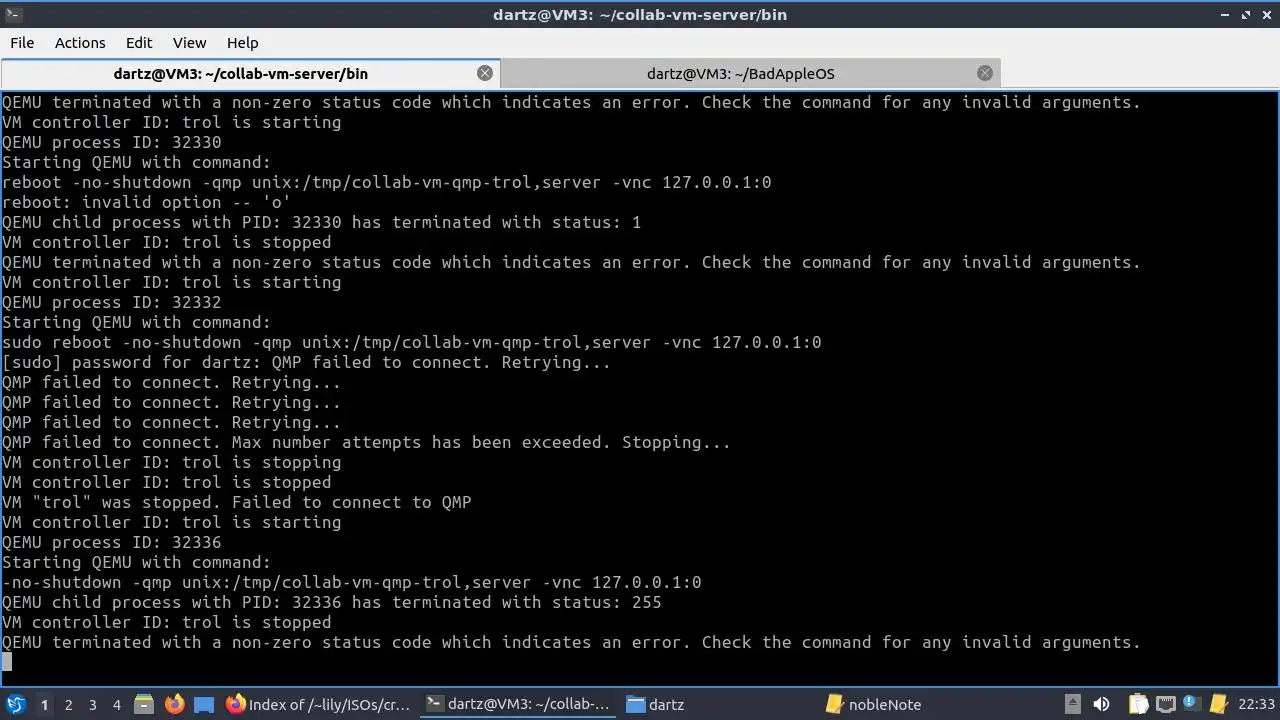This screenshot has height=720, width=1280.
Task: Close the ~/collab-vm-server/bin tab
Action: pos(485,73)
